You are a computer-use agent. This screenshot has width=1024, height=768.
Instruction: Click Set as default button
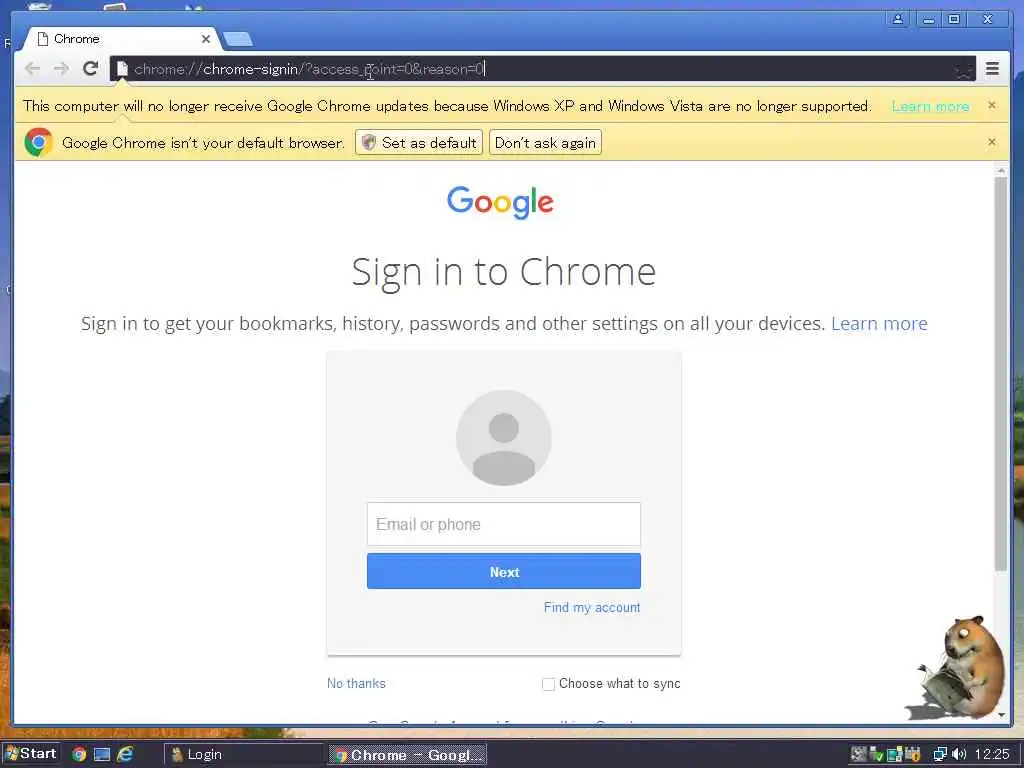[419, 142]
